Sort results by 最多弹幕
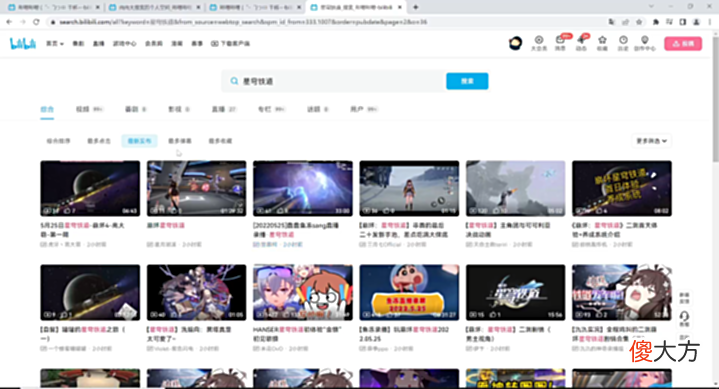 point(180,141)
